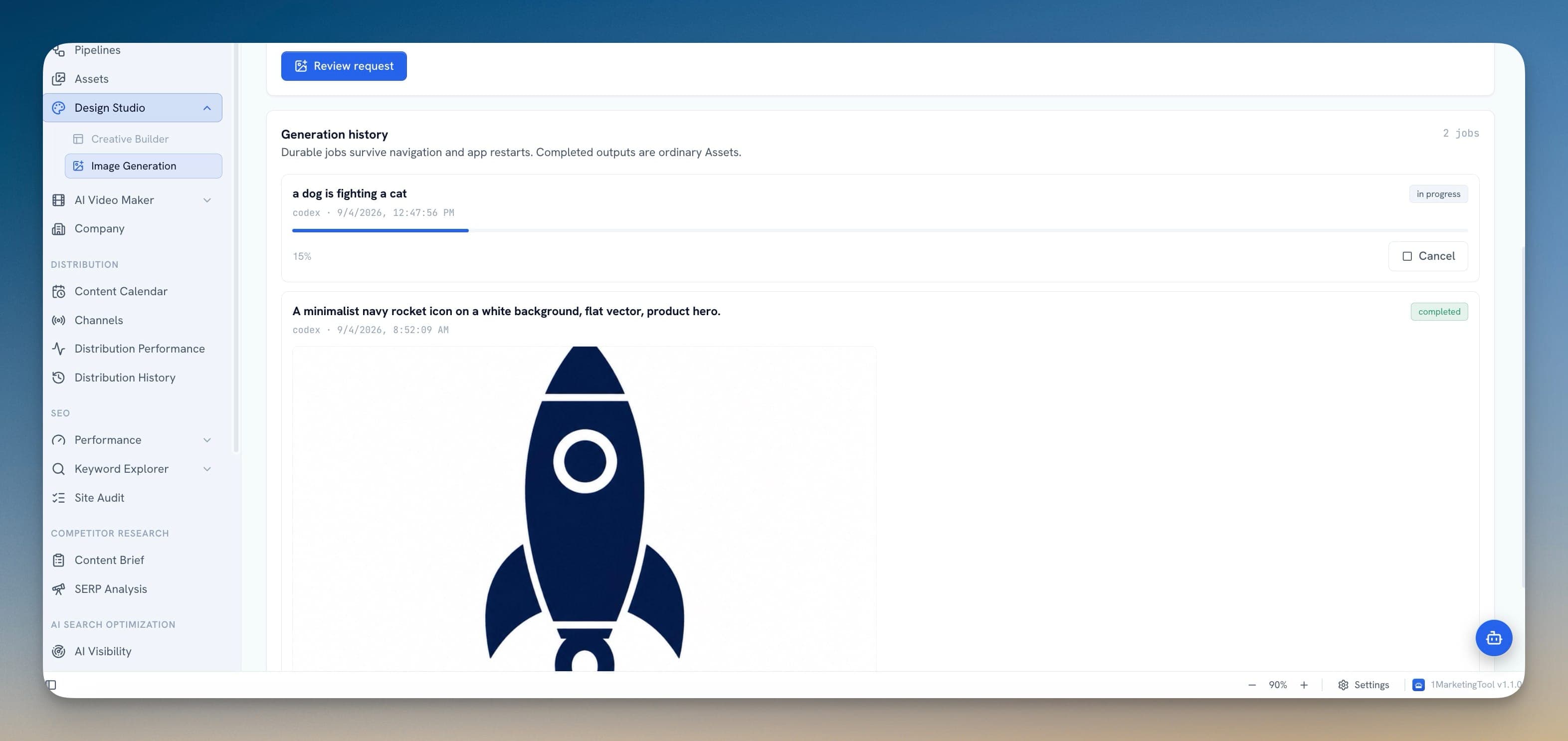The width and height of the screenshot is (1568, 741).
Task: Click the Assets sidebar icon
Action: 58,78
